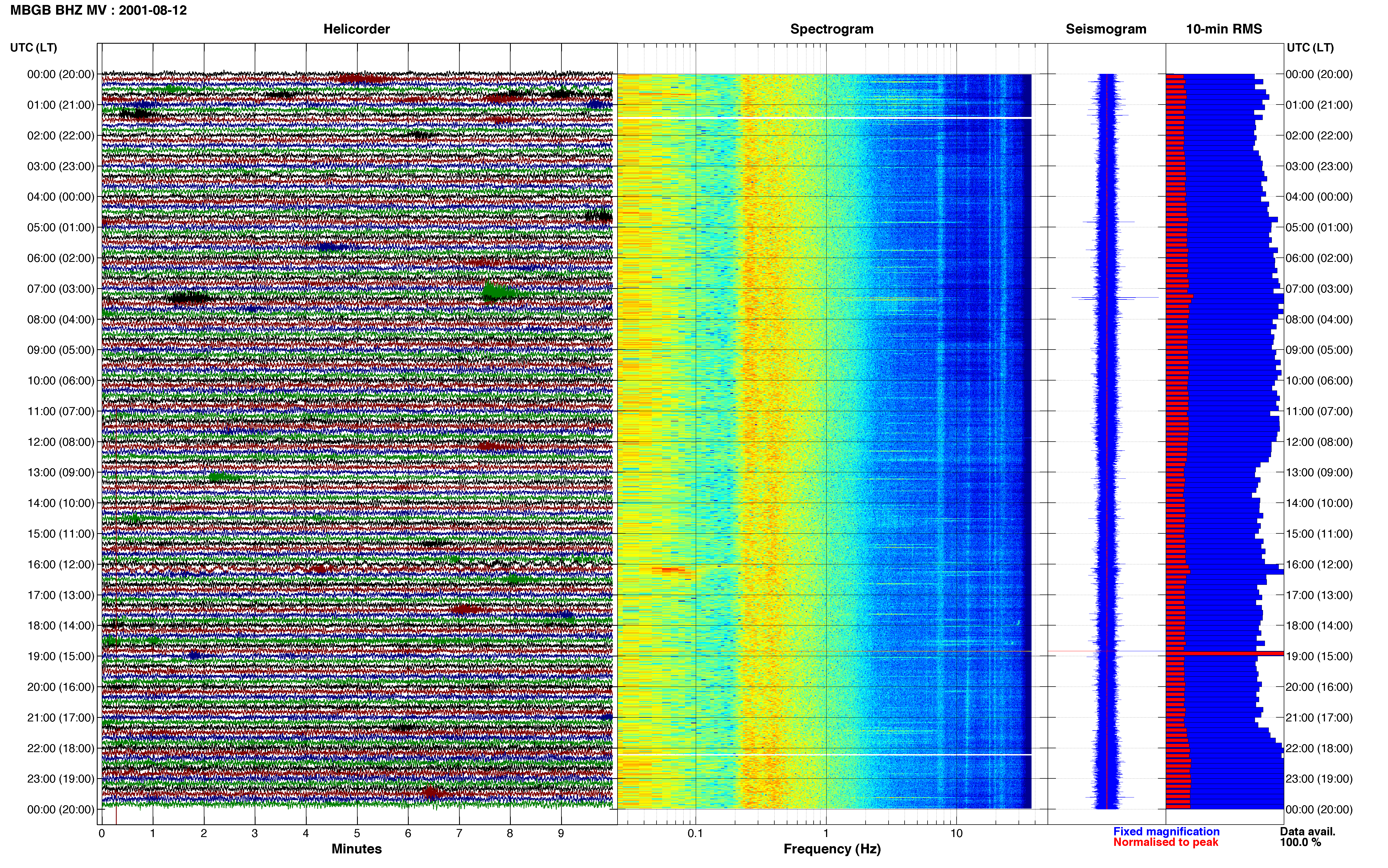Click the 'Seismogram' panel heading
Screen dimensions: 1388x868
click(1106, 29)
